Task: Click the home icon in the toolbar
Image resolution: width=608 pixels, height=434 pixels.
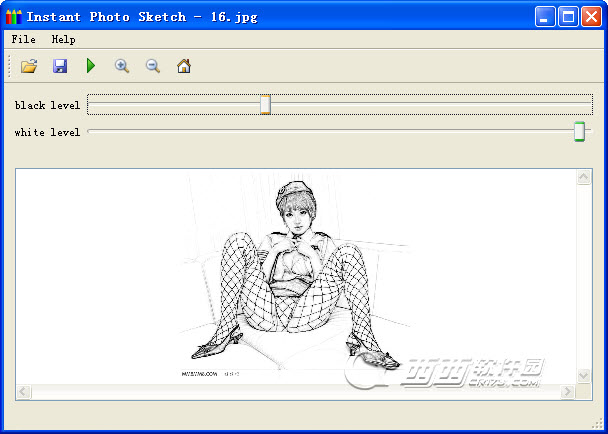Action: pyautogui.click(x=184, y=66)
